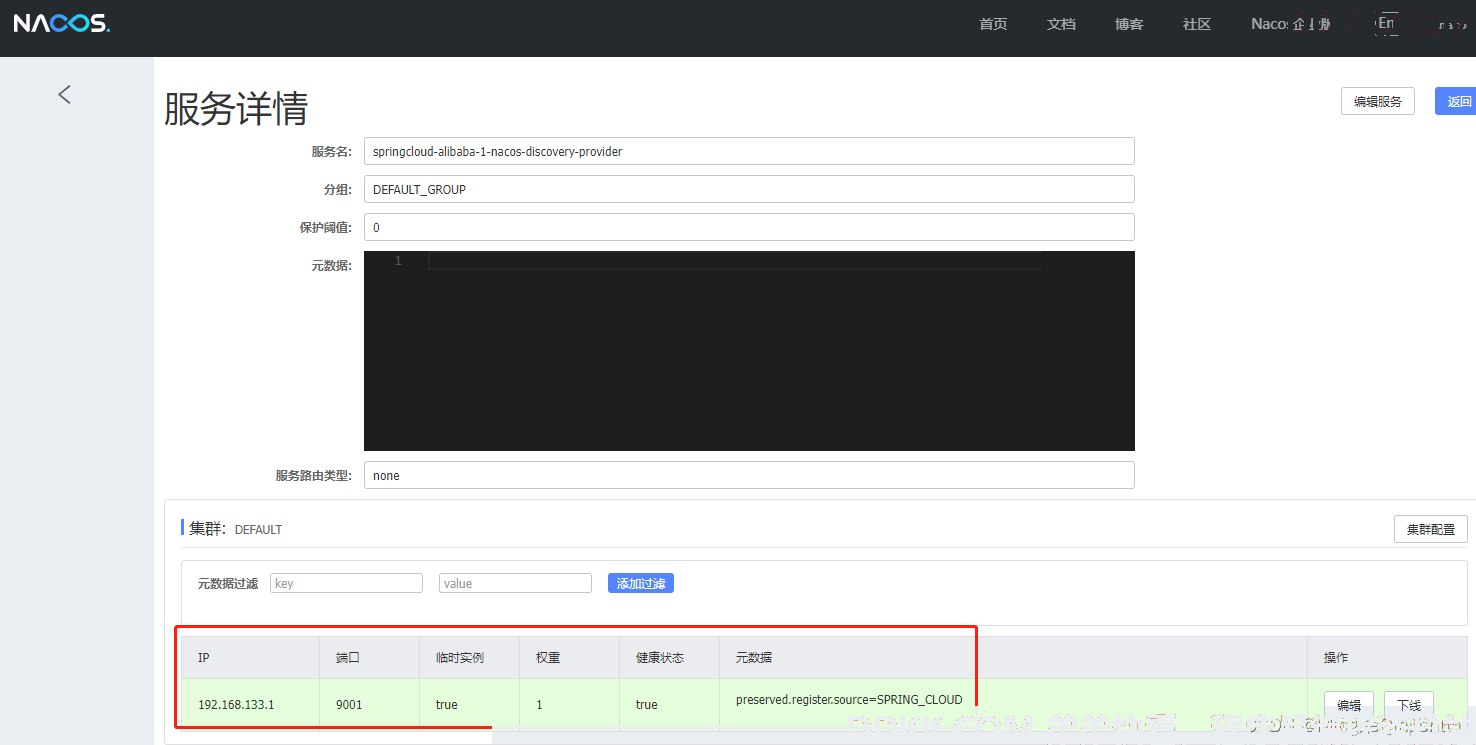The width and height of the screenshot is (1476, 745).
Task: Click the metadata filter key input
Action: (x=346, y=583)
